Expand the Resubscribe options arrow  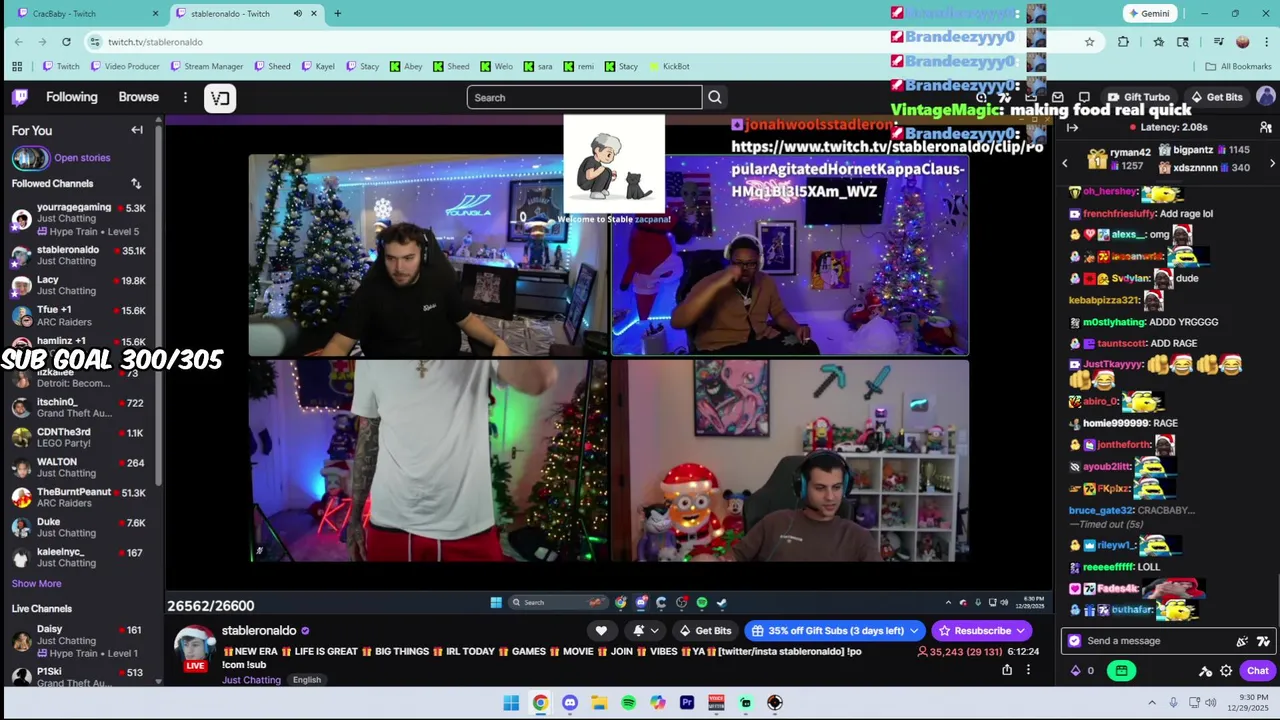pos(1021,631)
